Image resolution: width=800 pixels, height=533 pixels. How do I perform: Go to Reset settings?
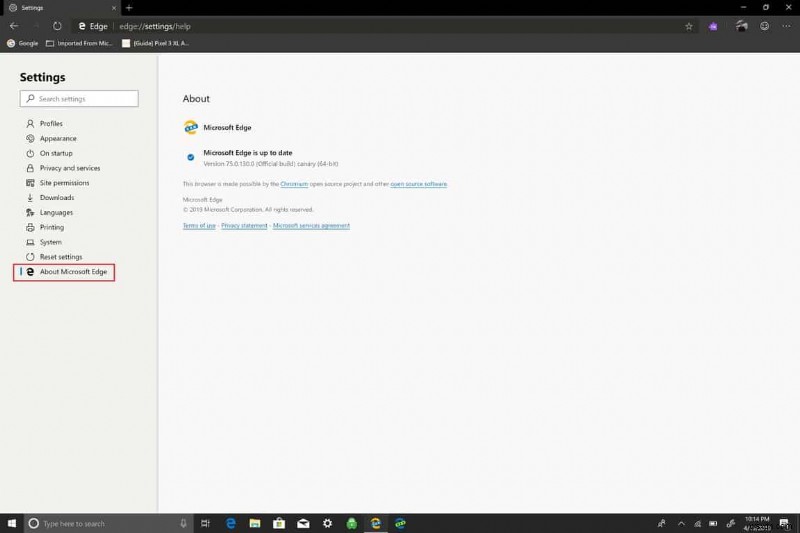tap(61, 257)
